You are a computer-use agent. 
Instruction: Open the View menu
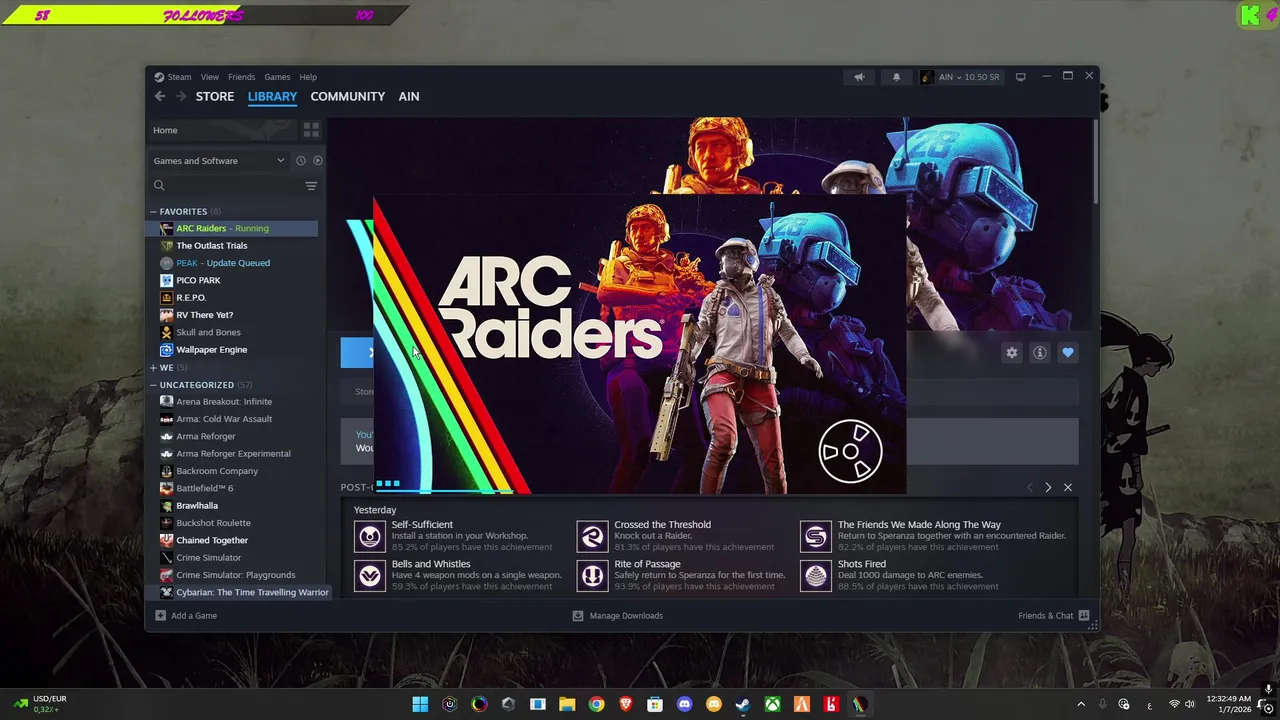209,77
